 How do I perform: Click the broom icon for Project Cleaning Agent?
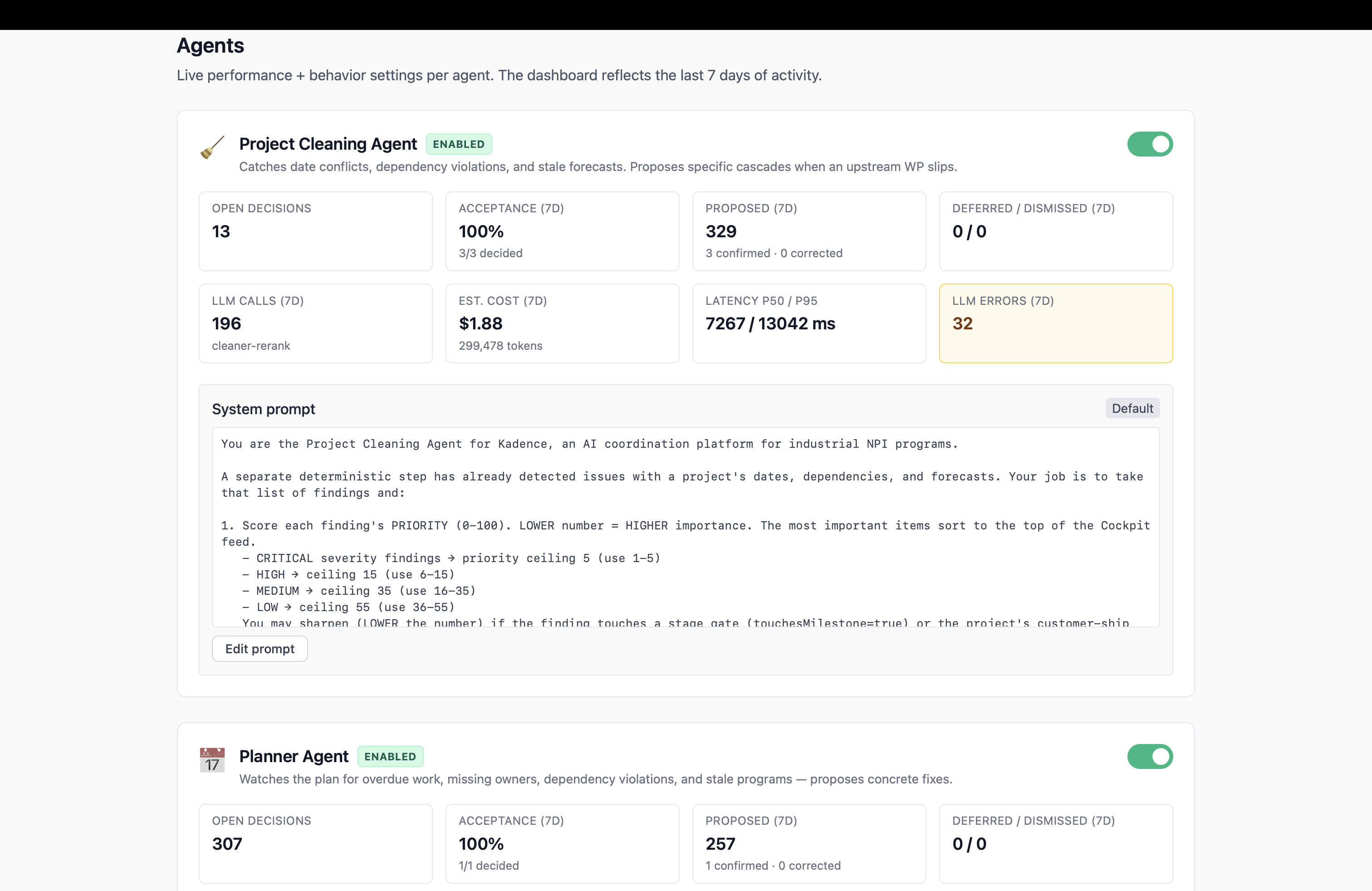tap(212, 147)
